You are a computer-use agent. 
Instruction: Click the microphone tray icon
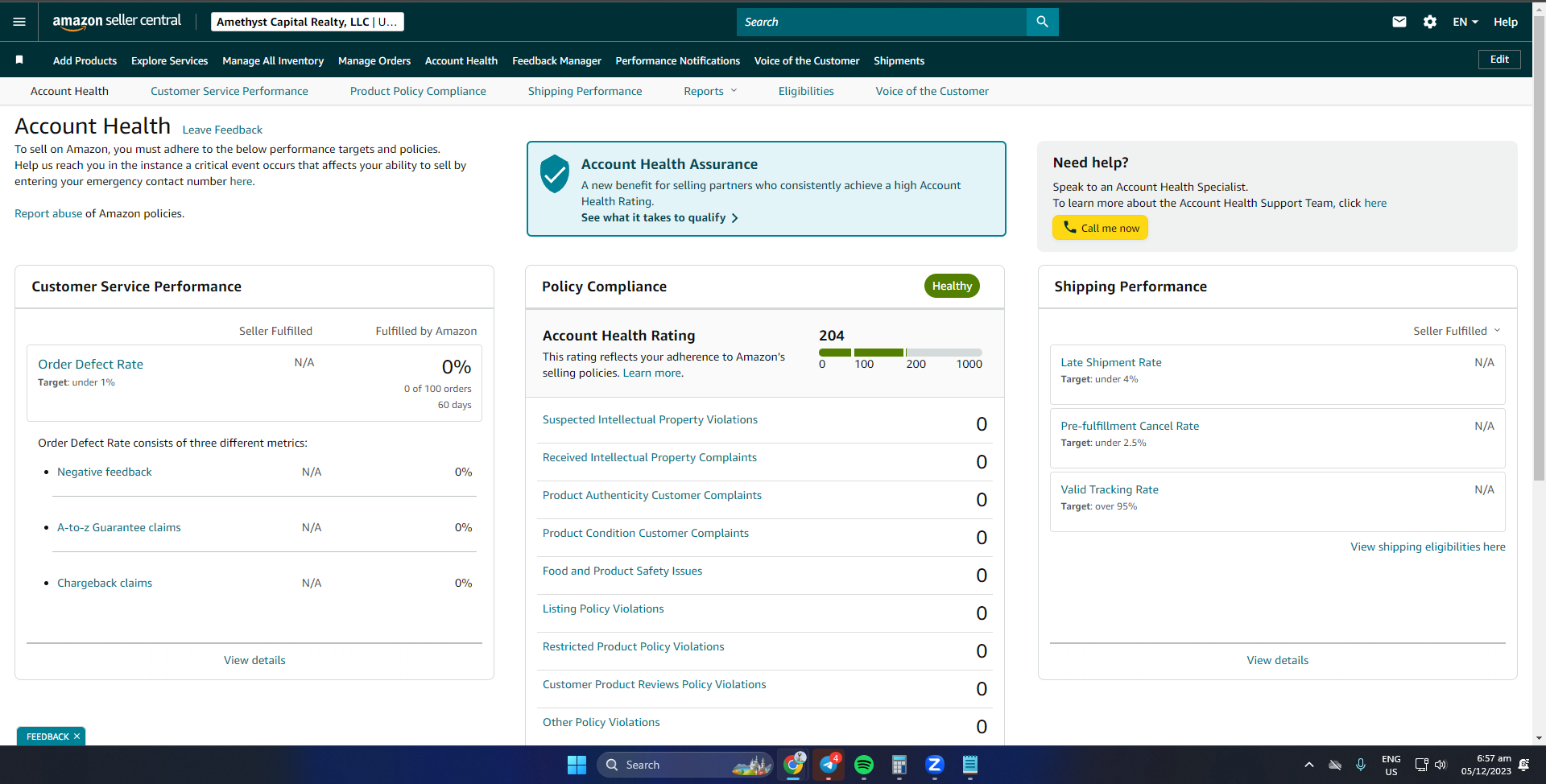click(1361, 765)
